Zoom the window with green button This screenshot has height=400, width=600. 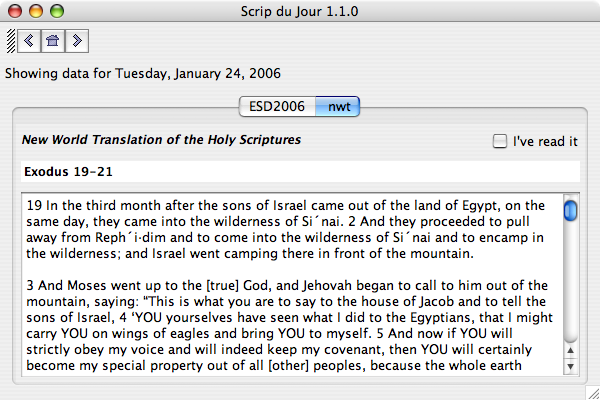[x=55, y=11]
